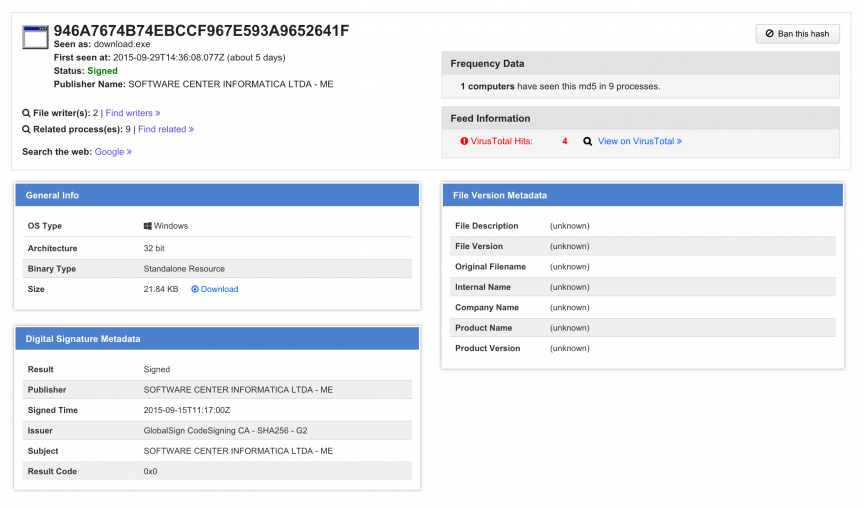This screenshot has width=864, height=508.
Task: Click the magnifier icon beside Related process(es)
Action: (x=26, y=129)
